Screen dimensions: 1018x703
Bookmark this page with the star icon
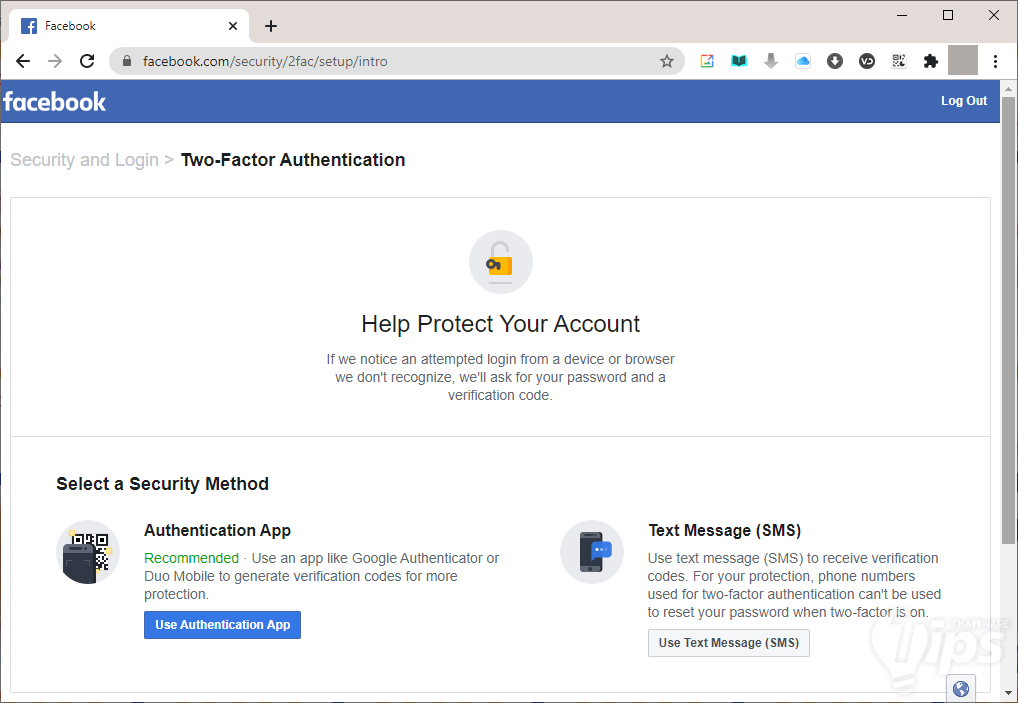[x=667, y=61]
